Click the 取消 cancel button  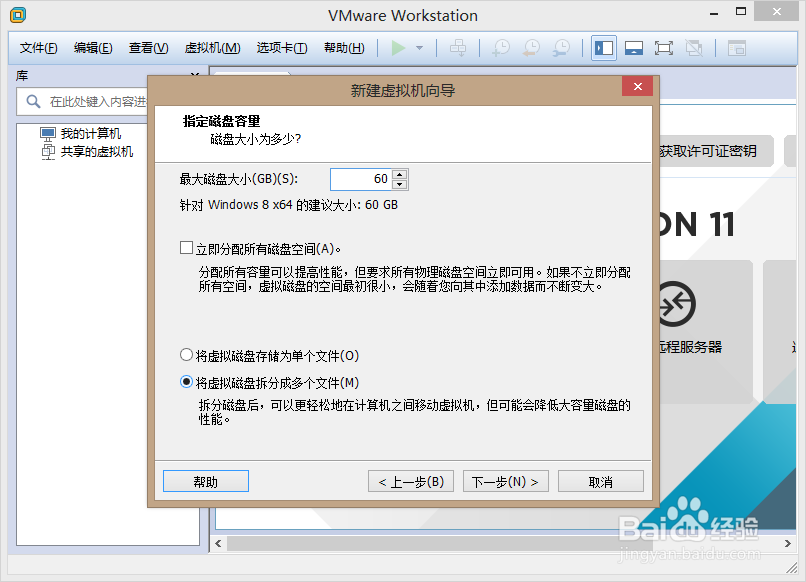point(600,481)
